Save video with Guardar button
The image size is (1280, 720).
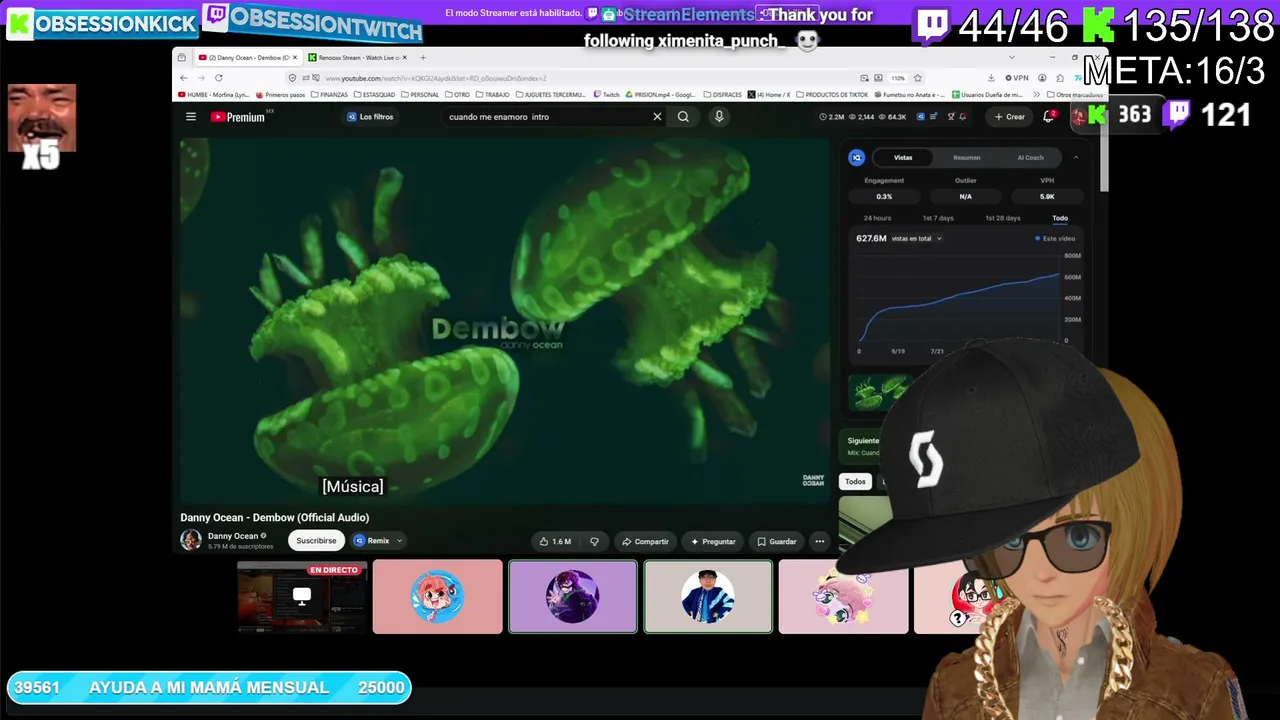[776, 541]
